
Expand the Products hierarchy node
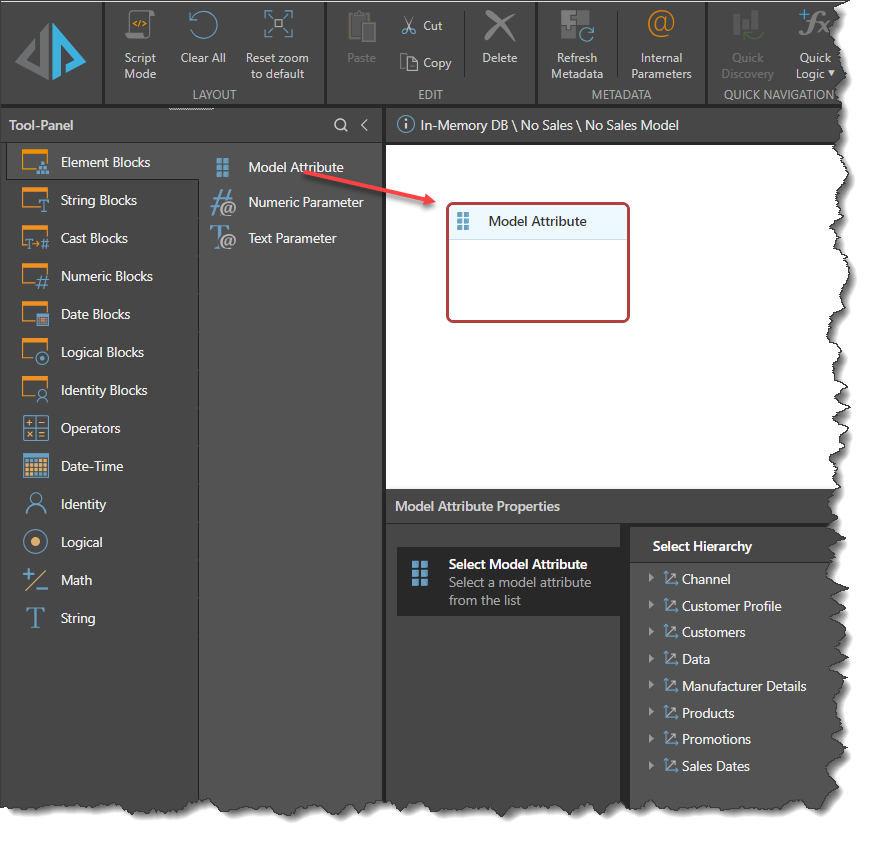pyautogui.click(x=652, y=713)
